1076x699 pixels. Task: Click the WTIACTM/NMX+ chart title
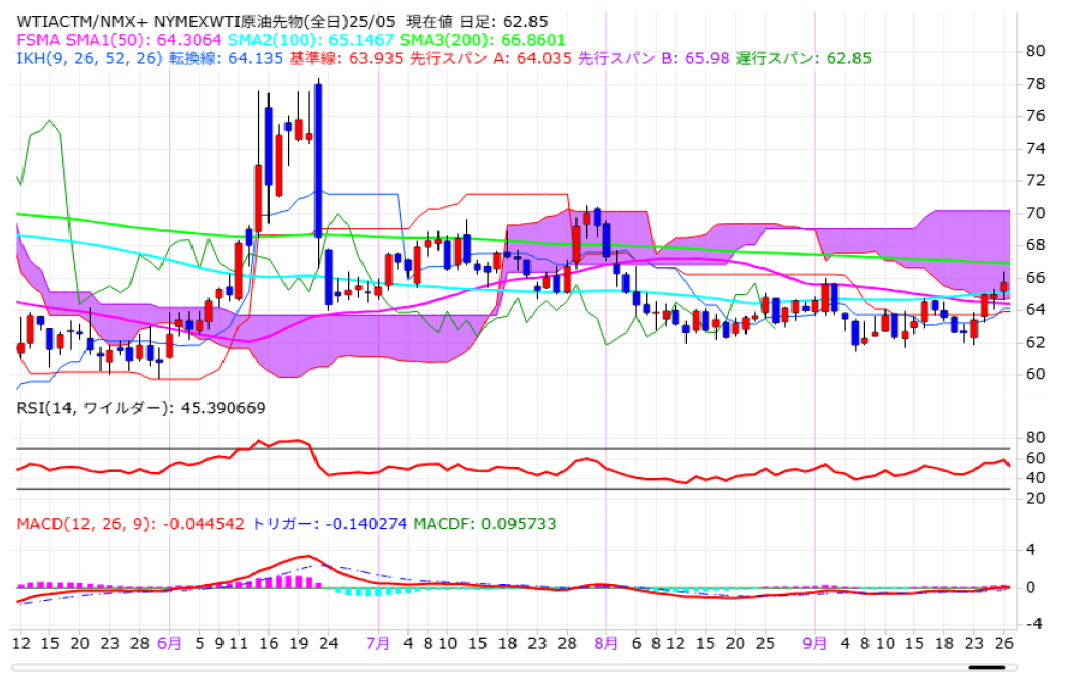[x=79, y=21]
